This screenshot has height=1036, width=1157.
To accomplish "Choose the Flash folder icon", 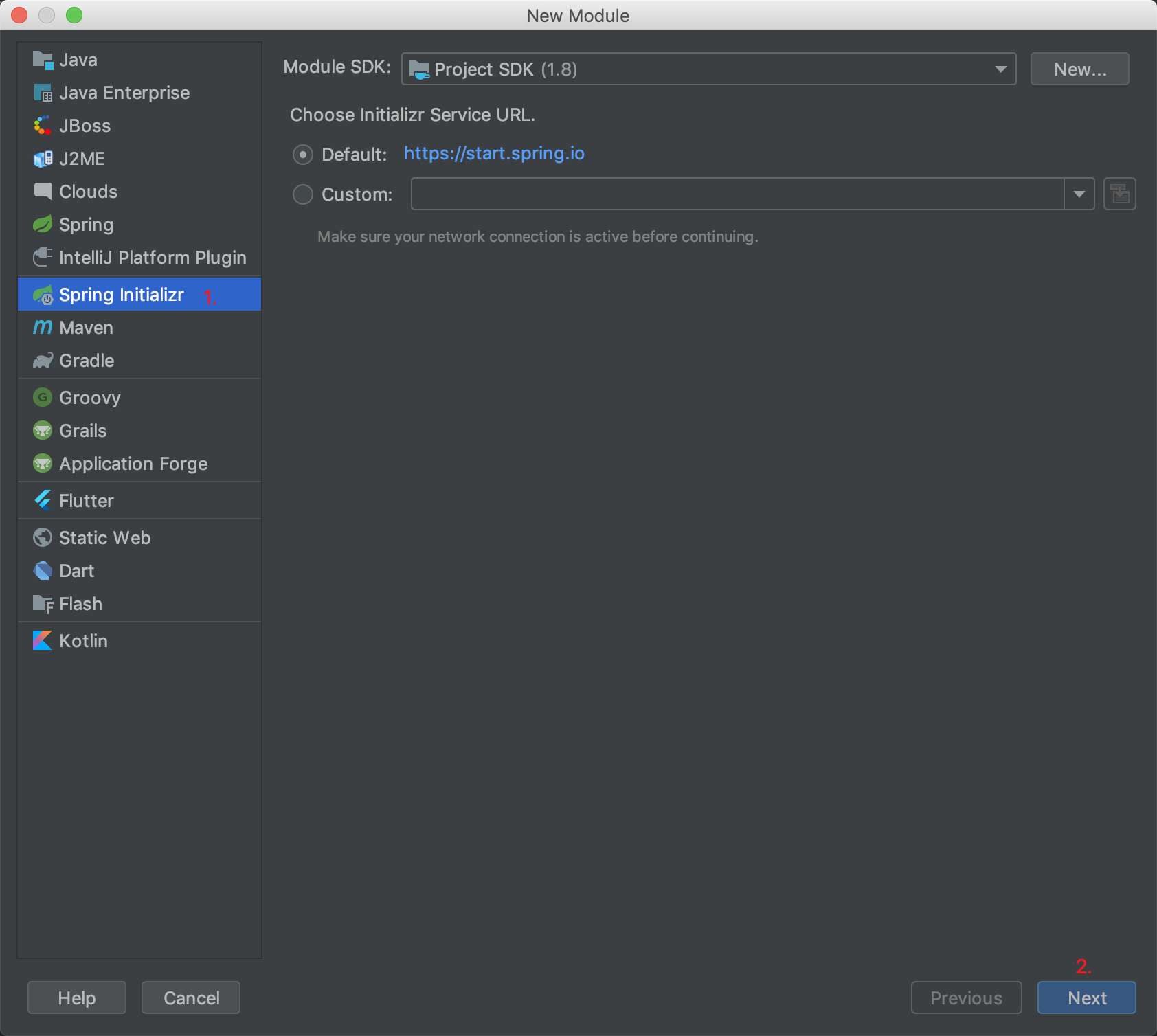I will pos(43,604).
